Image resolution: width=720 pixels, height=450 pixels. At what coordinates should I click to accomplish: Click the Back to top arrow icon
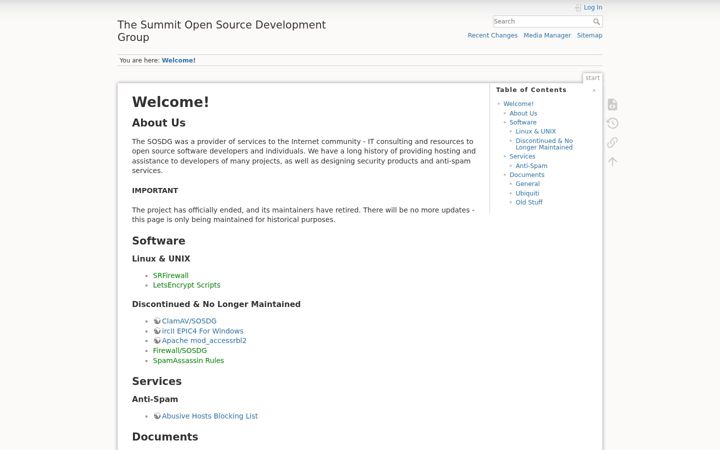612,162
